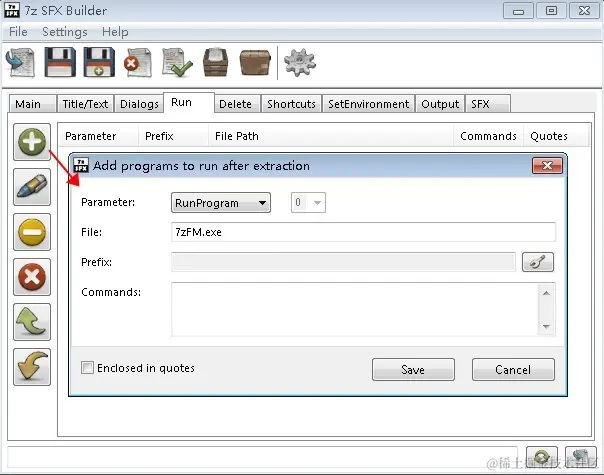Move entry down with orange arrow
The image size is (604, 475).
32,367
